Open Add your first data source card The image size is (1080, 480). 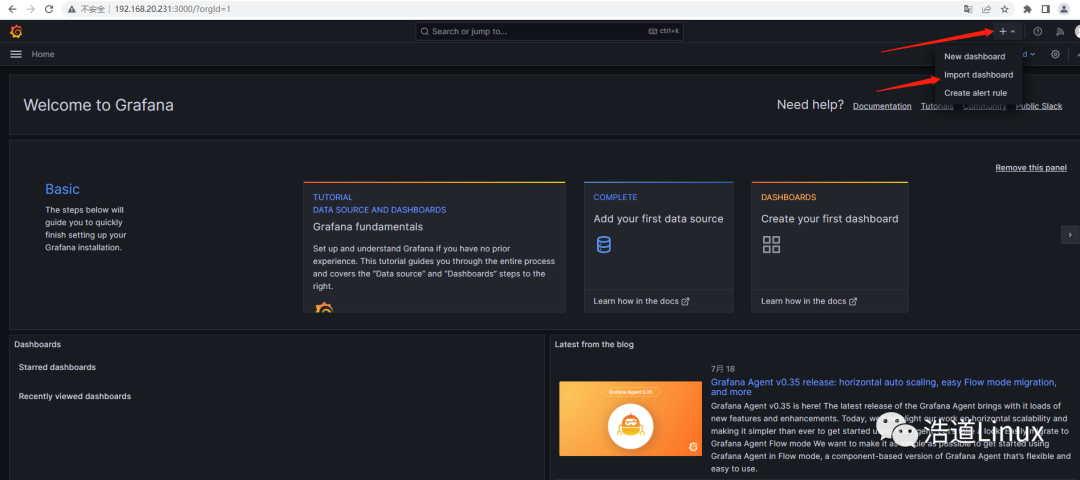658,247
